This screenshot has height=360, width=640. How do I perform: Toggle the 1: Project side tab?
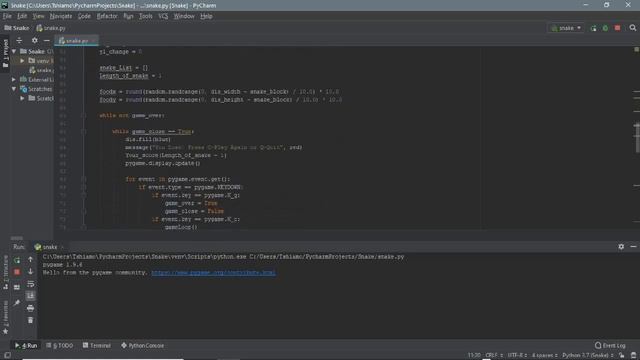(x=5, y=53)
